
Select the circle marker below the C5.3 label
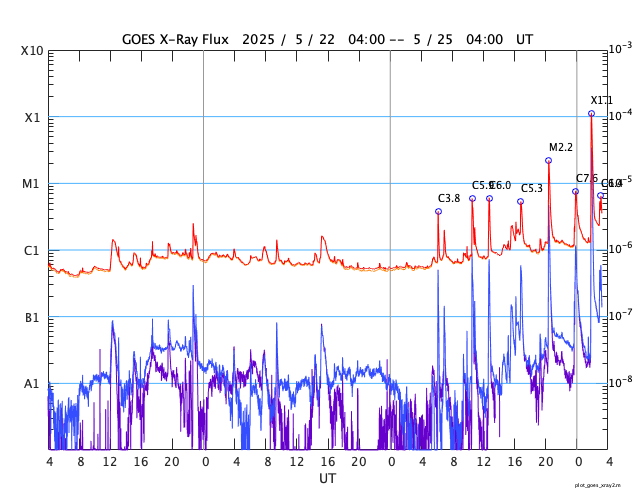click(x=520, y=202)
